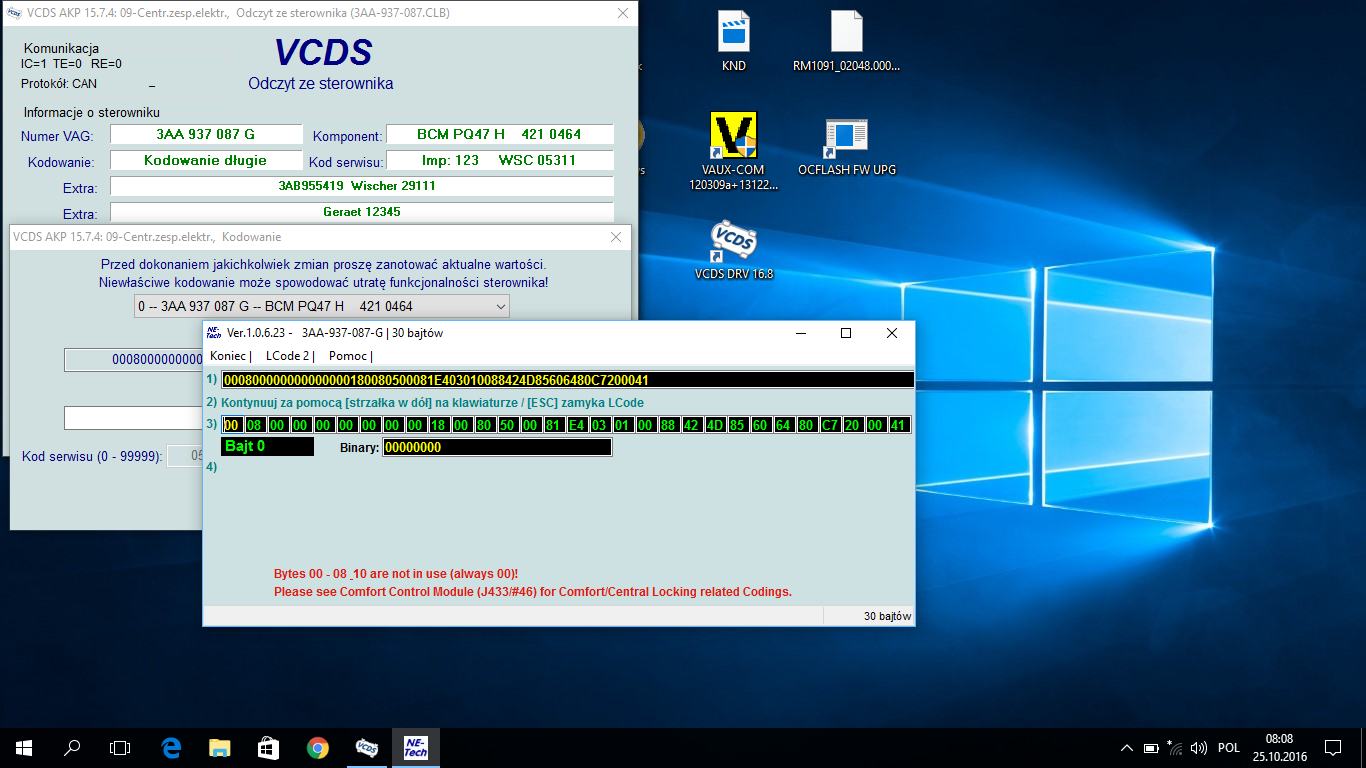Click the Kodowanie długie field
Image resolution: width=1366 pixels, height=768 pixels.
pyautogui.click(x=206, y=160)
